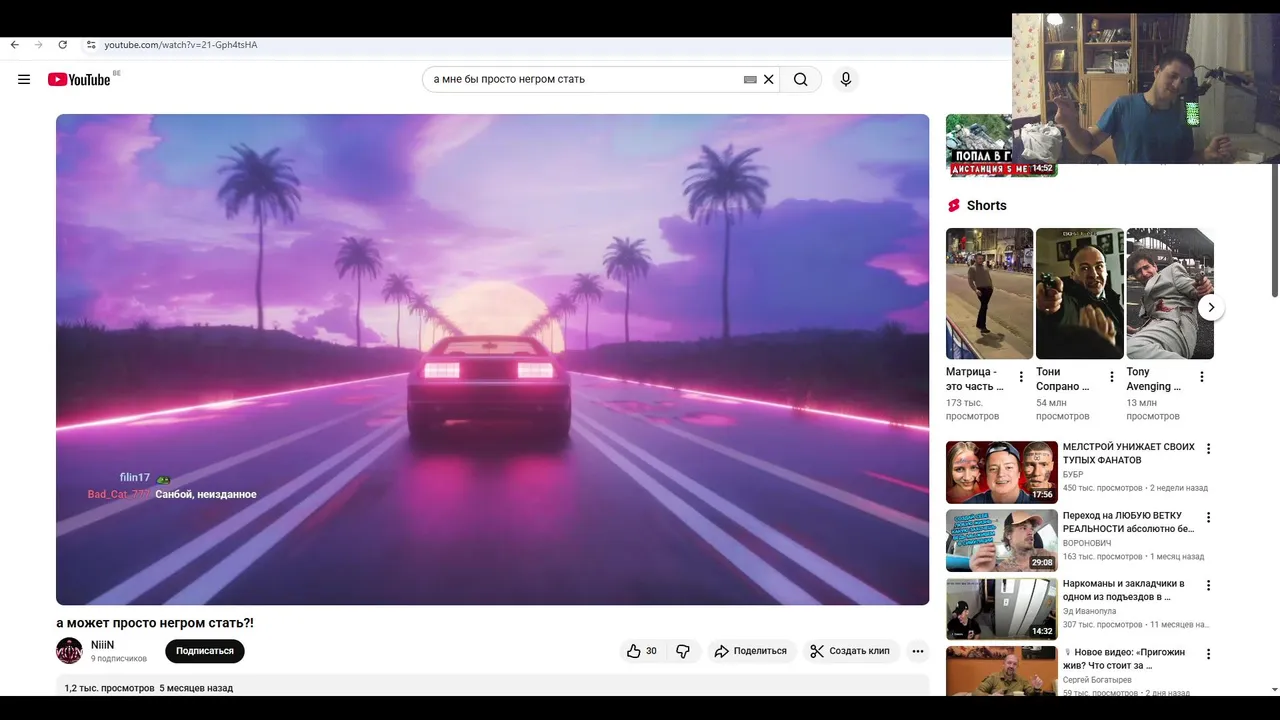Click the БУБЕР channel name
The height and width of the screenshot is (720, 1280).
click(1073, 474)
